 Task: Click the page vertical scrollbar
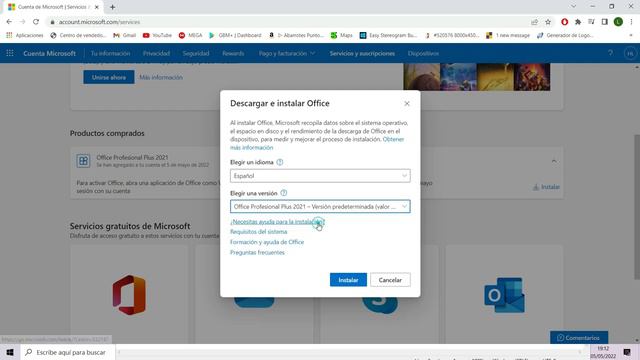(x=636, y=207)
